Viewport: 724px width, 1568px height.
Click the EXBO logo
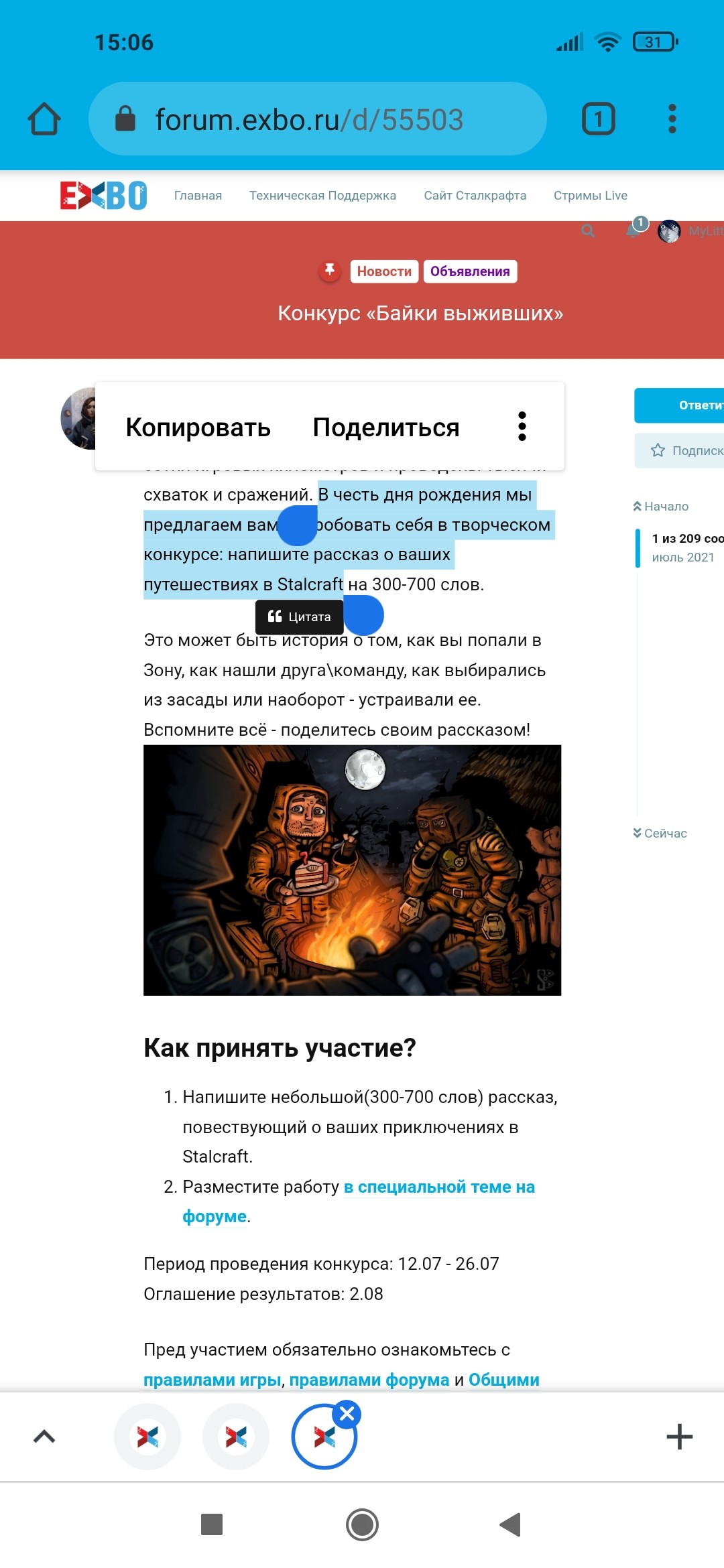(104, 196)
